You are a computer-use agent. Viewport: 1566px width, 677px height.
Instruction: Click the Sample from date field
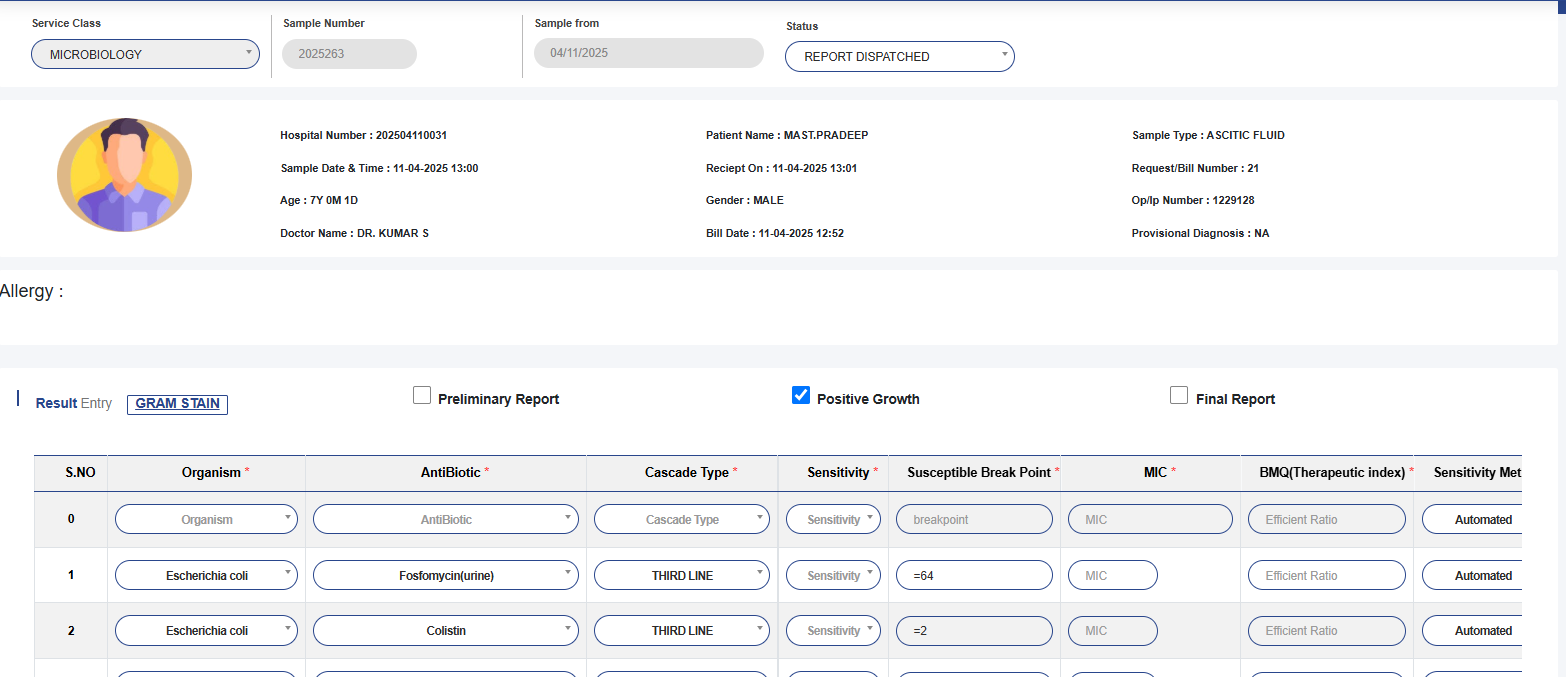649,53
